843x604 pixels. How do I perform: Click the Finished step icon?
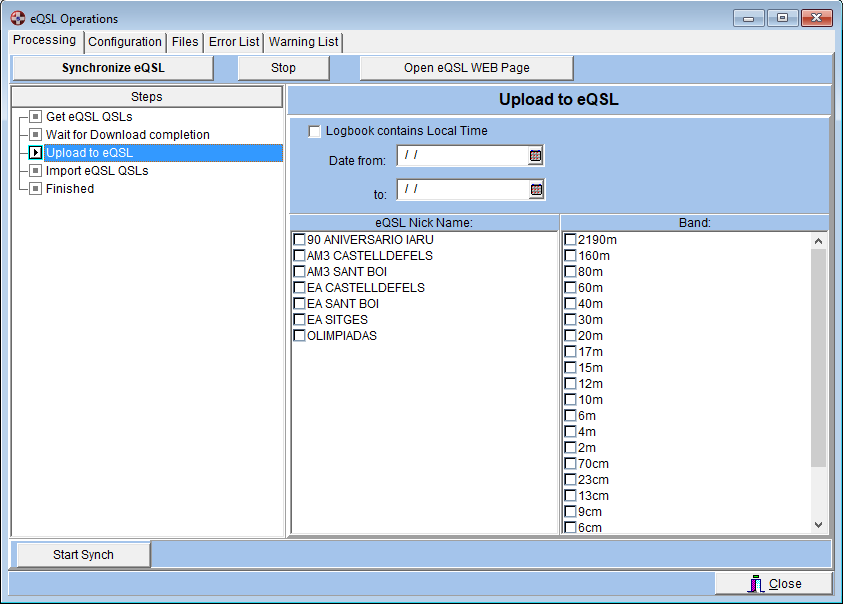click(36, 189)
